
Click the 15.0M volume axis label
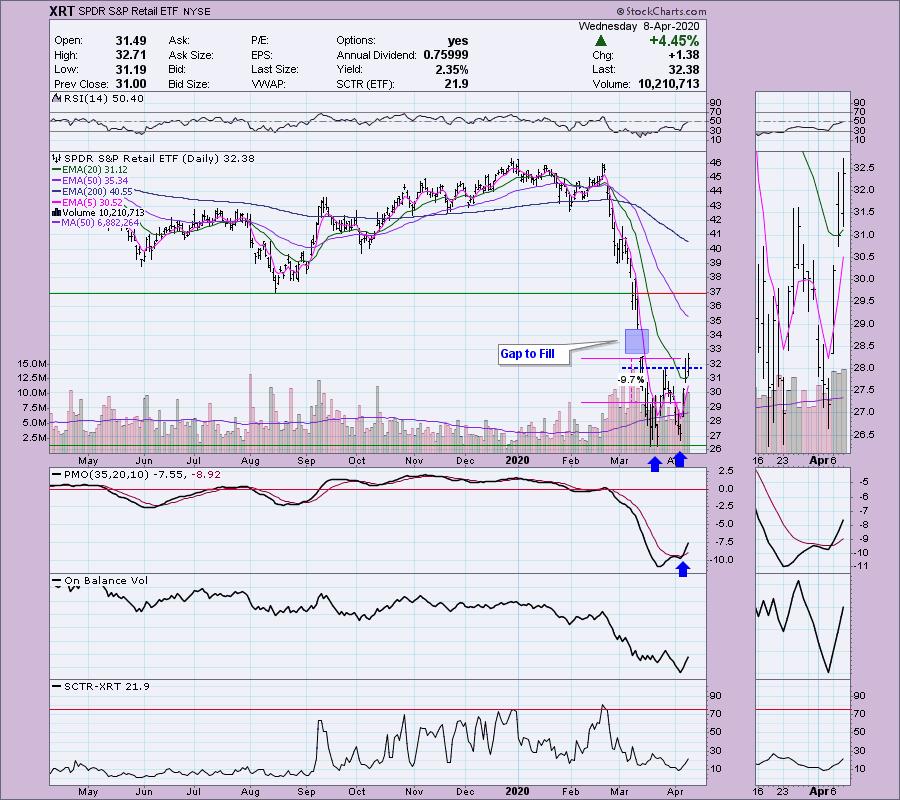[x=32, y=364]
